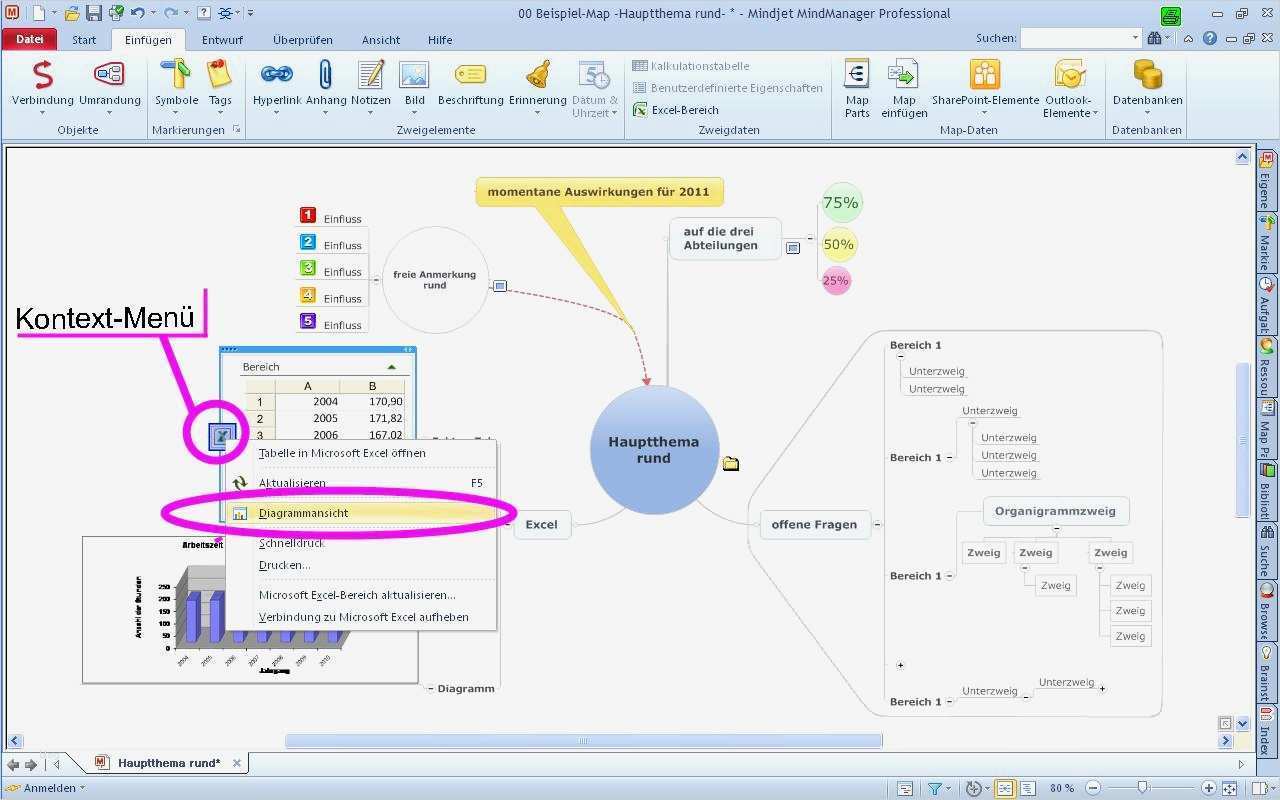Collapse the ribbon with the chevron arrow
This screenshot has height=800, width=1280.
coord(1186,39)
